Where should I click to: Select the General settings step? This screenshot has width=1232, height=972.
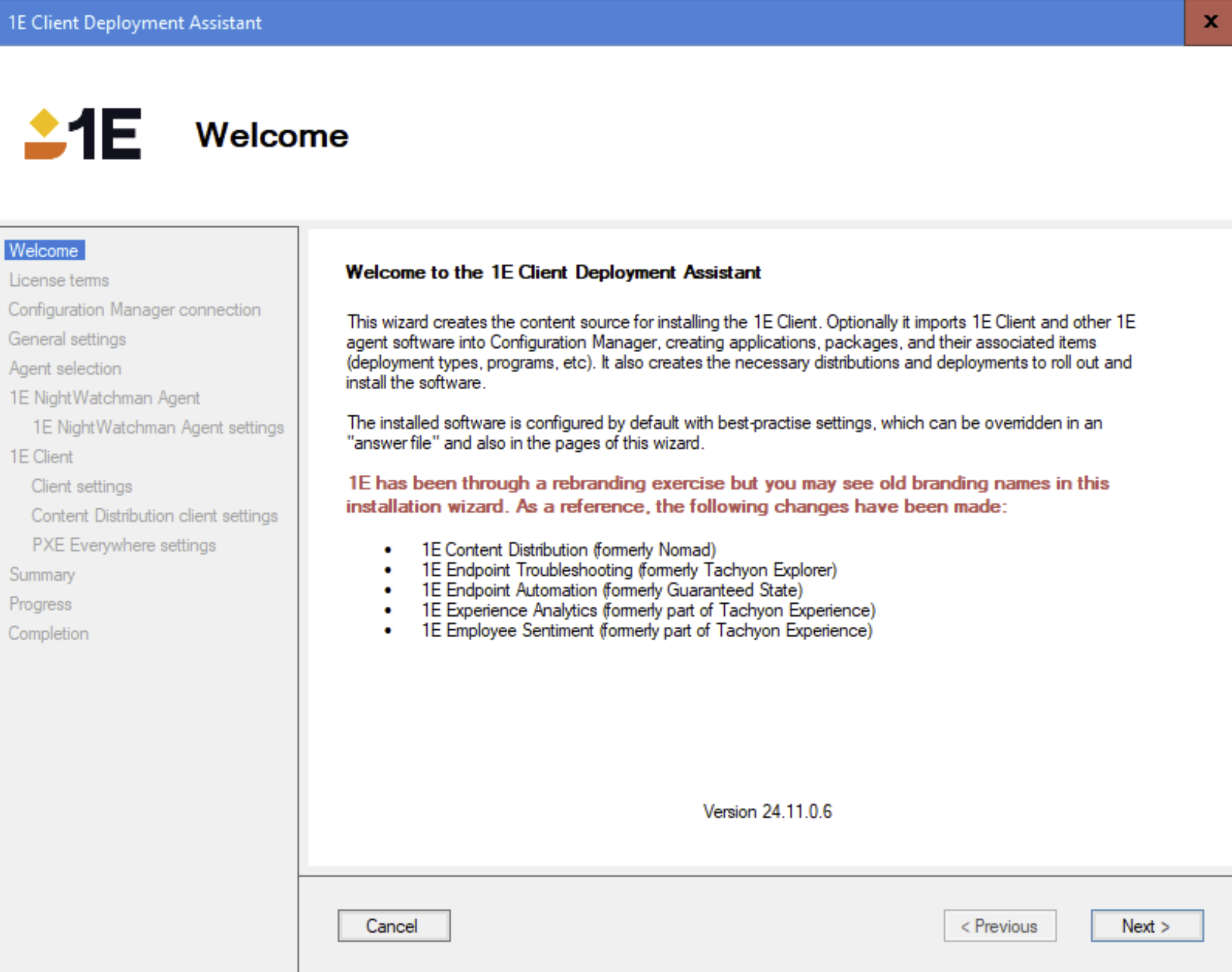(67, 339)
